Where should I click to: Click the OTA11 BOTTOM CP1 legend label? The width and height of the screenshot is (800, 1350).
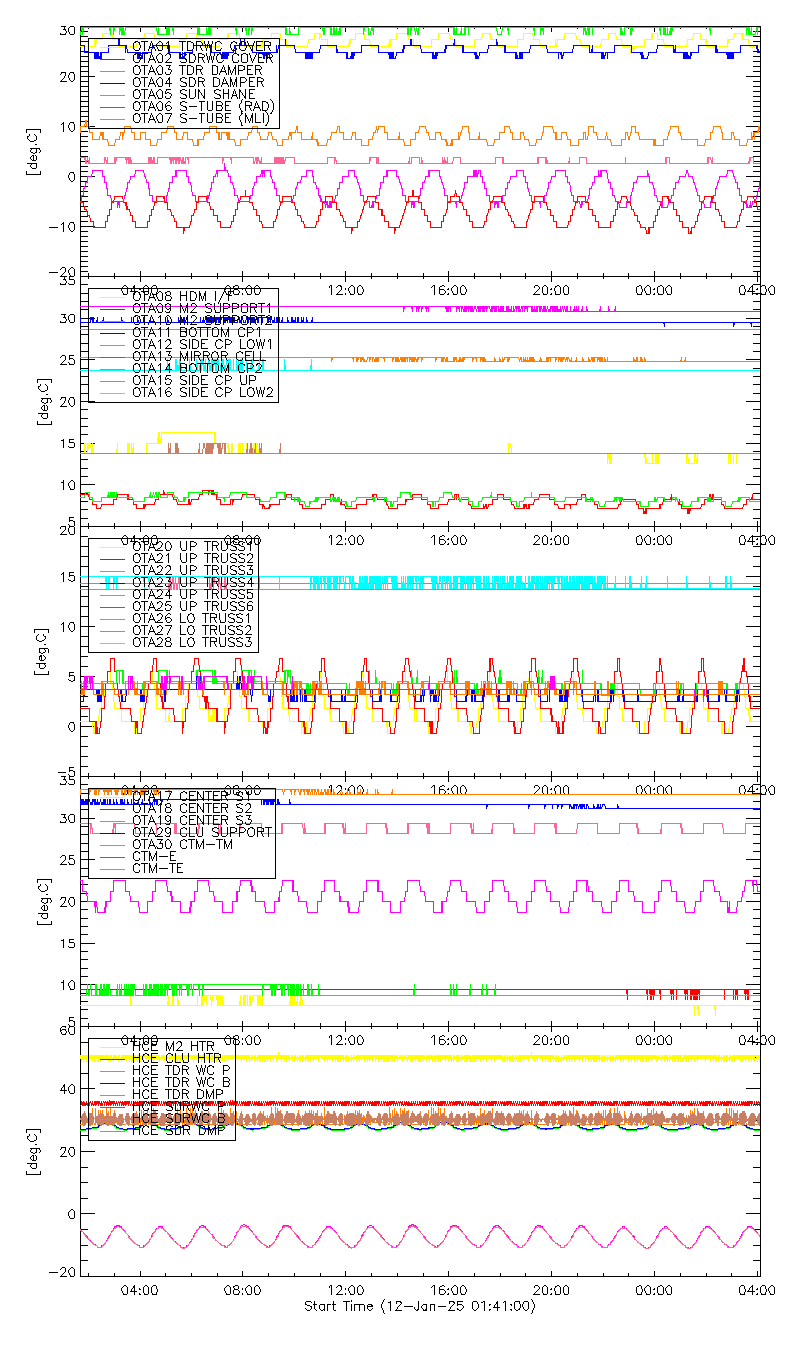tap(197, 332)
